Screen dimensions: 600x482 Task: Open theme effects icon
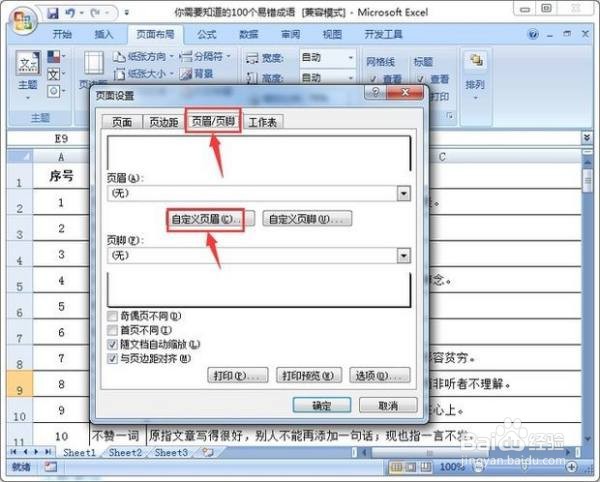[55, 91]
